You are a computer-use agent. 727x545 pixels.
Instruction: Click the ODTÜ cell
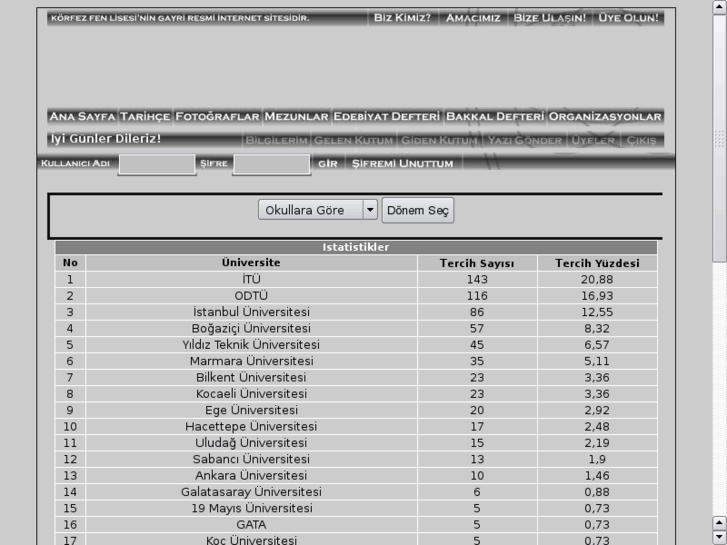251,295
